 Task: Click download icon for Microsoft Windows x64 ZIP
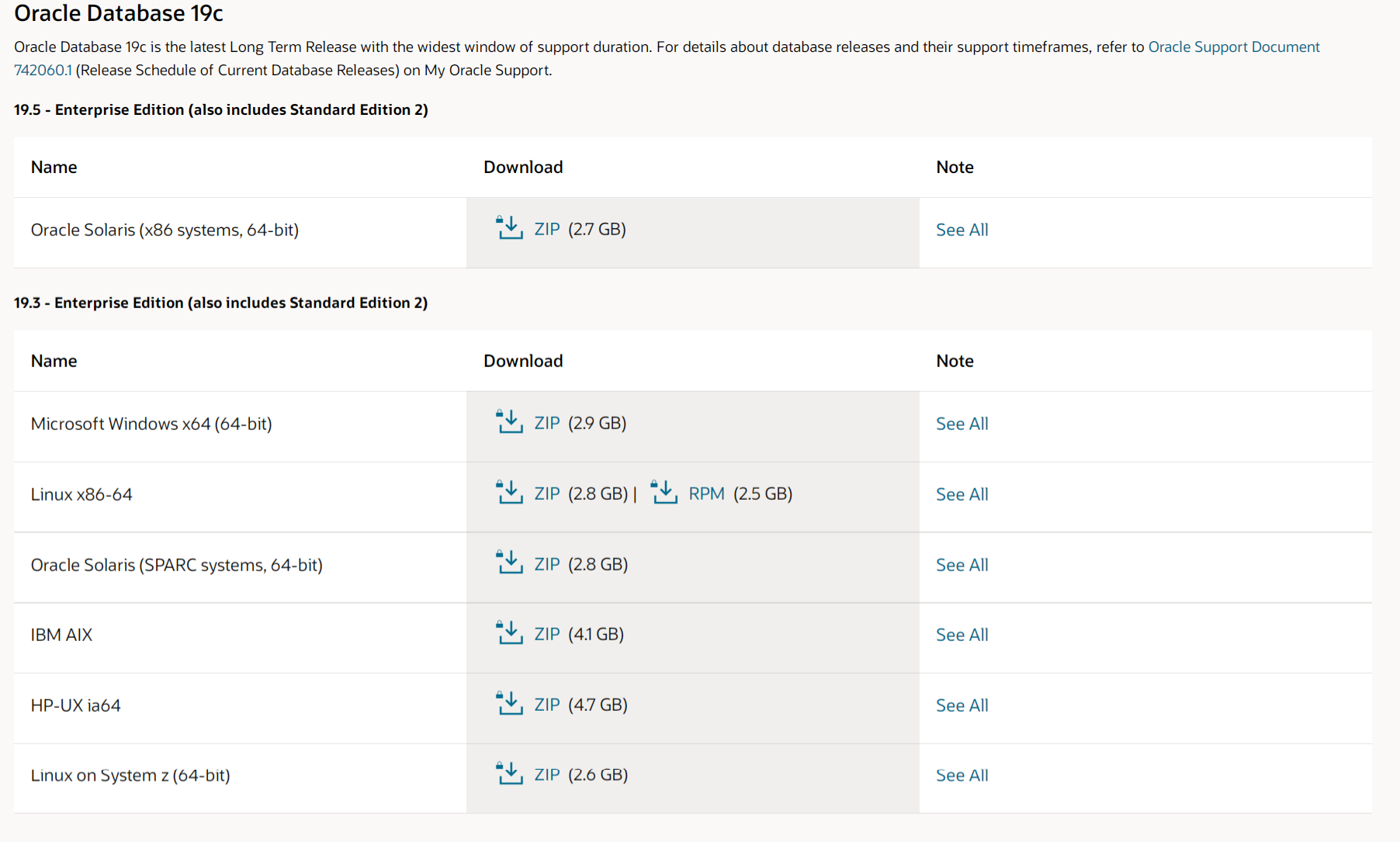510,422
